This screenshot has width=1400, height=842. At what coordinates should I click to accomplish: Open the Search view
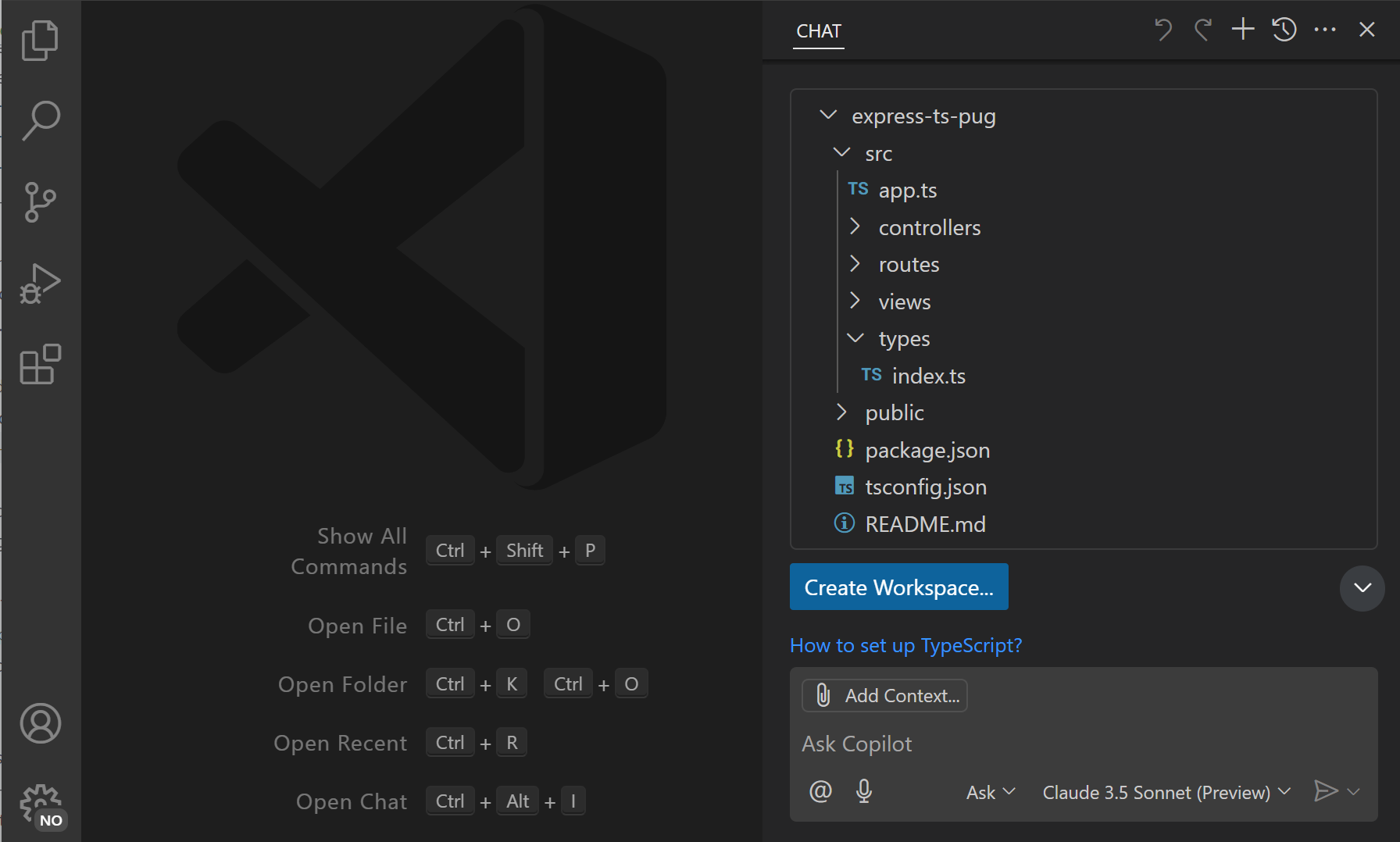coord(41,120)
